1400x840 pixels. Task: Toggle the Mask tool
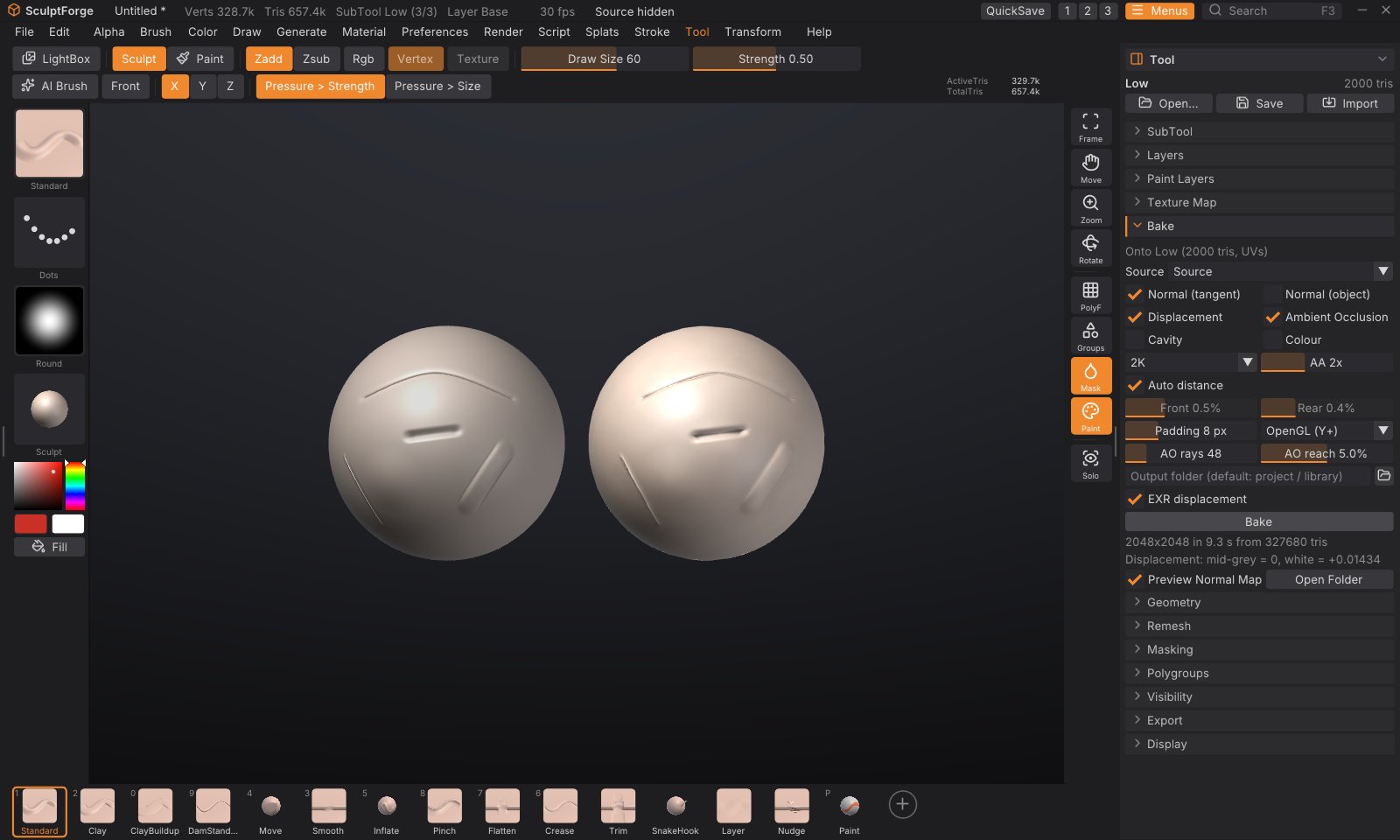(x=1090, y=376)
